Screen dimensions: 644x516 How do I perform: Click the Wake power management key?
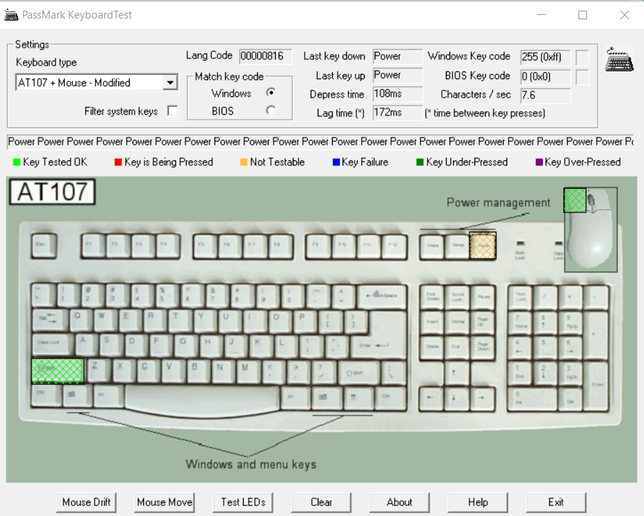tap(432, 246)
